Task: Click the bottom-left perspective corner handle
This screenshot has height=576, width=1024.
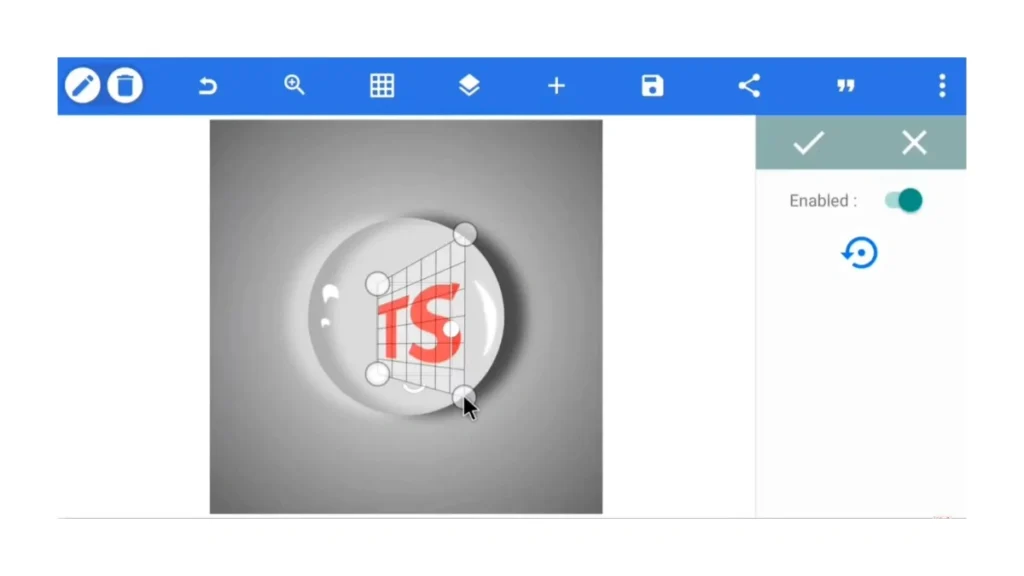Action: click(377, 374)
